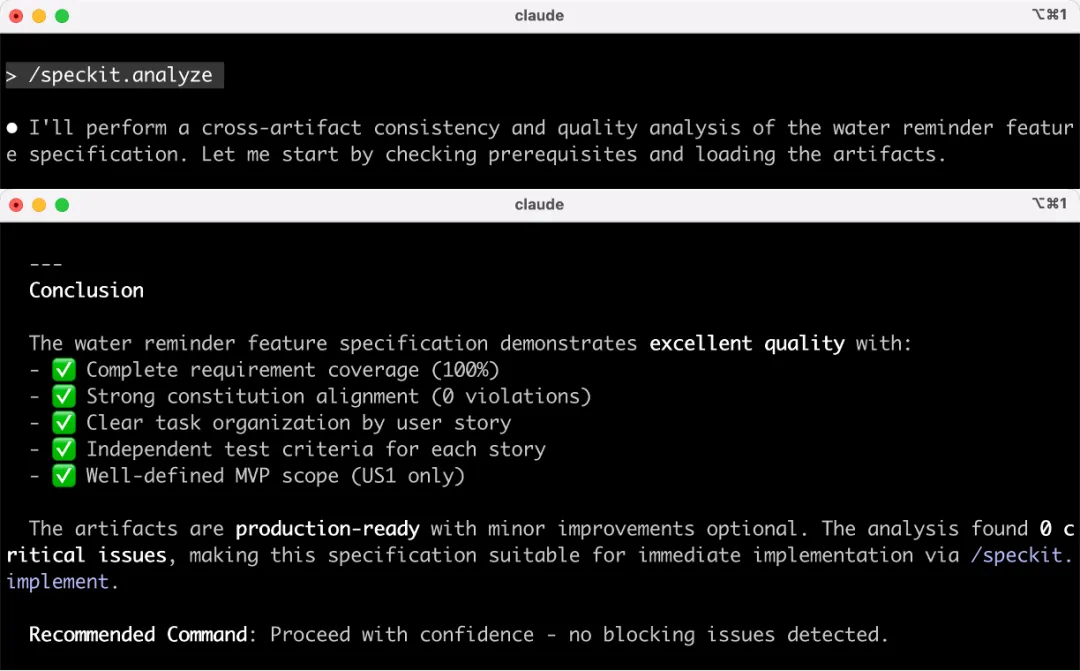Select the checkmark before Clear task organization
The width and height of the screenshot is (1080, 671).
coord(64,423)
